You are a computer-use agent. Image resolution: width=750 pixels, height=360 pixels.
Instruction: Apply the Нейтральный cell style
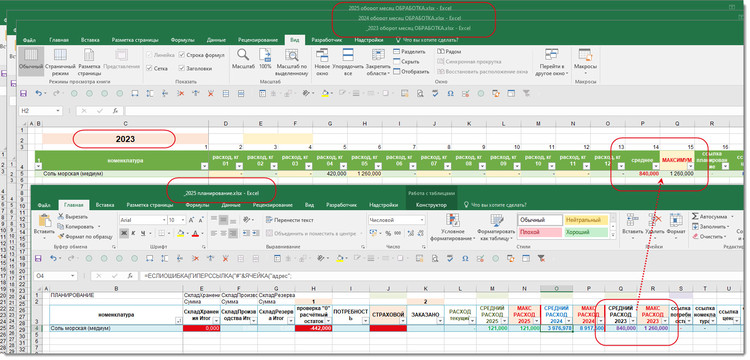[586, 220]
